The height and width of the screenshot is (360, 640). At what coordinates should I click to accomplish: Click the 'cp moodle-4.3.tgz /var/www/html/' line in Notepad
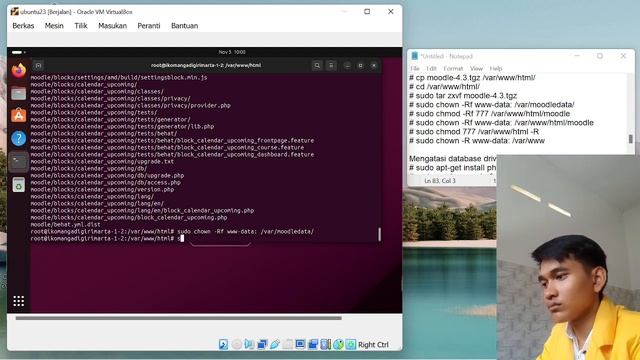[x=472, y=78]
